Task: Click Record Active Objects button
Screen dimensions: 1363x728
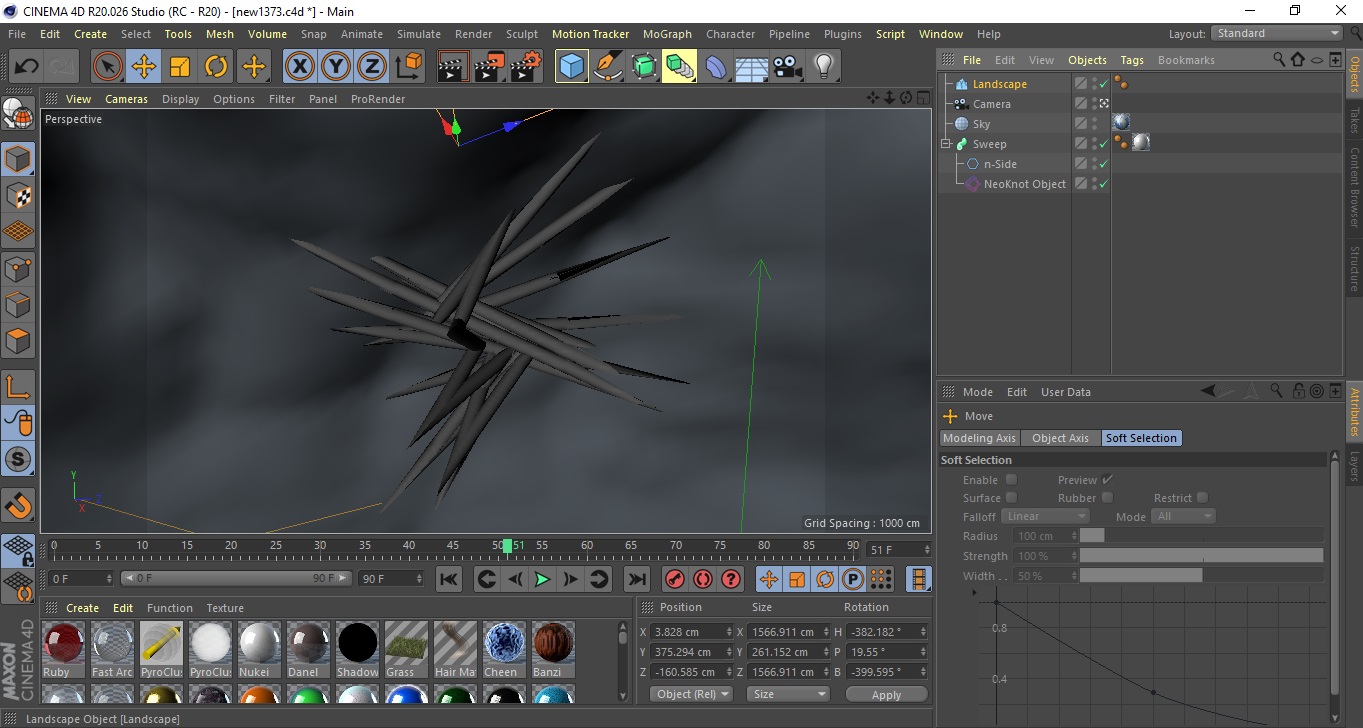Action: pos(675,579)
